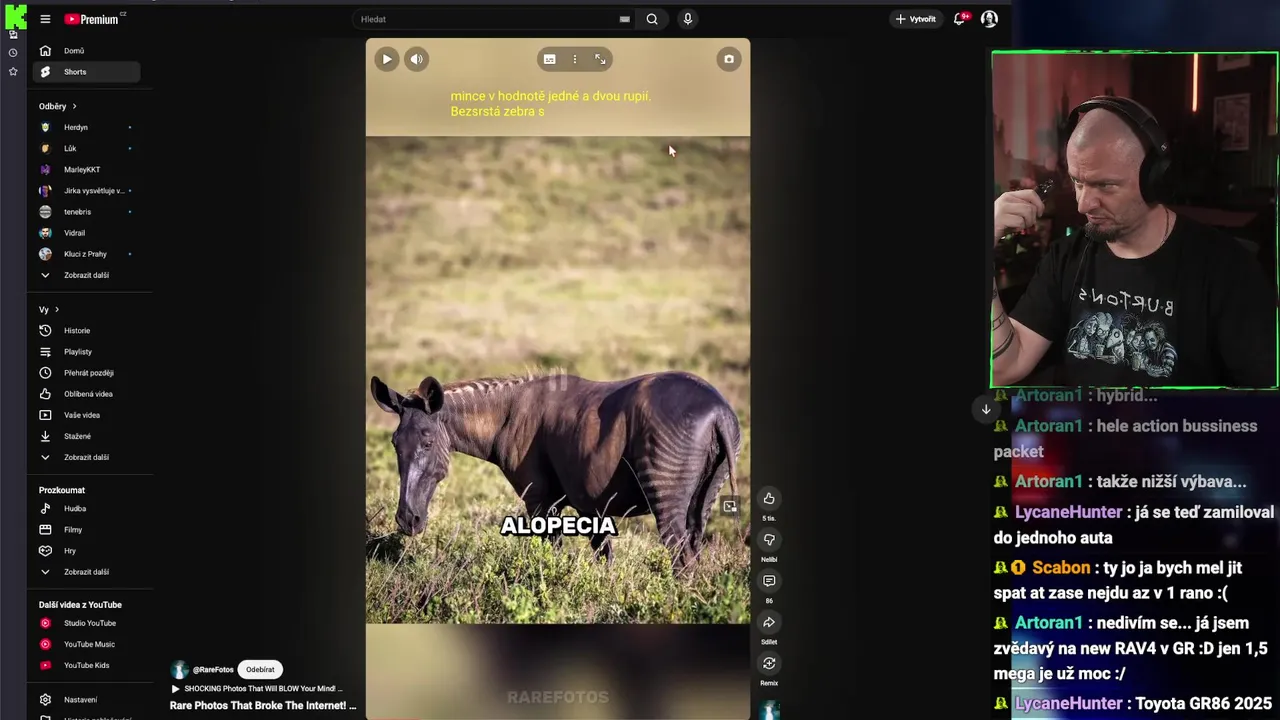Select Shorts in the sidebar
Image resolution: width=1280 pixels, height=720 pixels.
click(86, 72)
